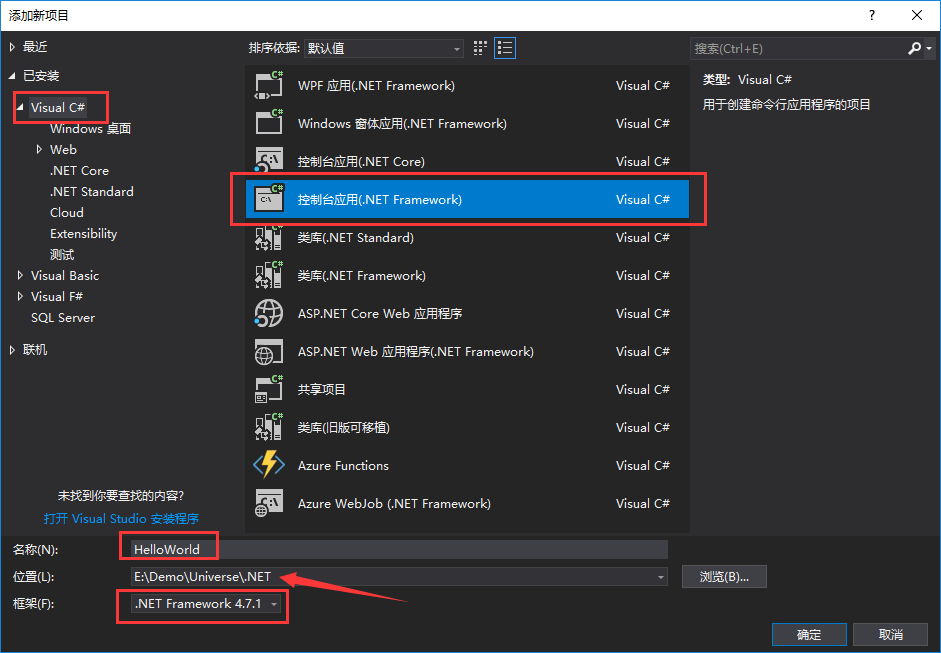
Task: Select the Console App (.NET Framework) icon
Action: (269, 199)
